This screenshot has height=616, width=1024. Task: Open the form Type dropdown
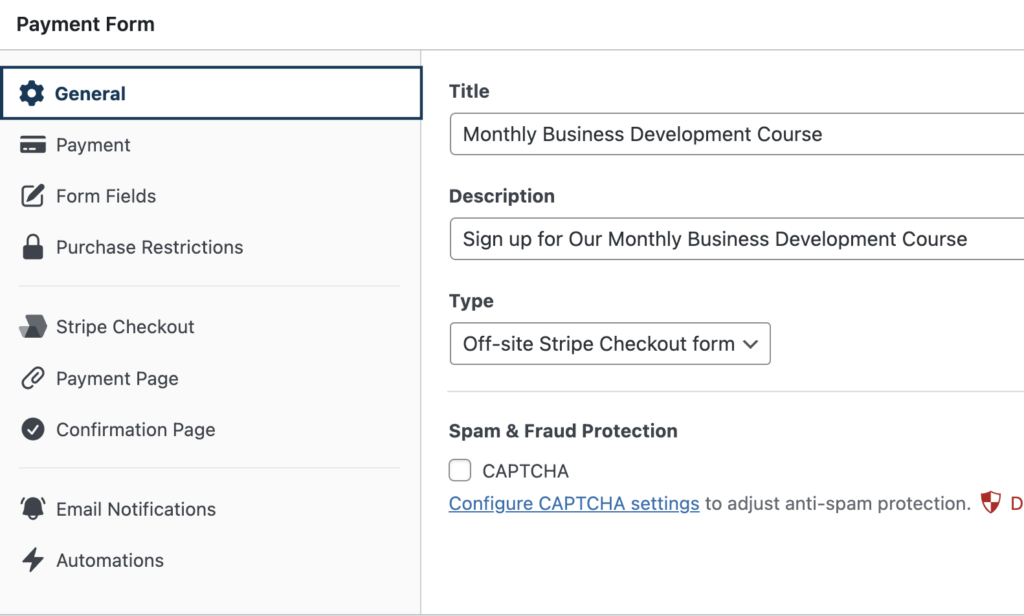click(x=610, y=344)
